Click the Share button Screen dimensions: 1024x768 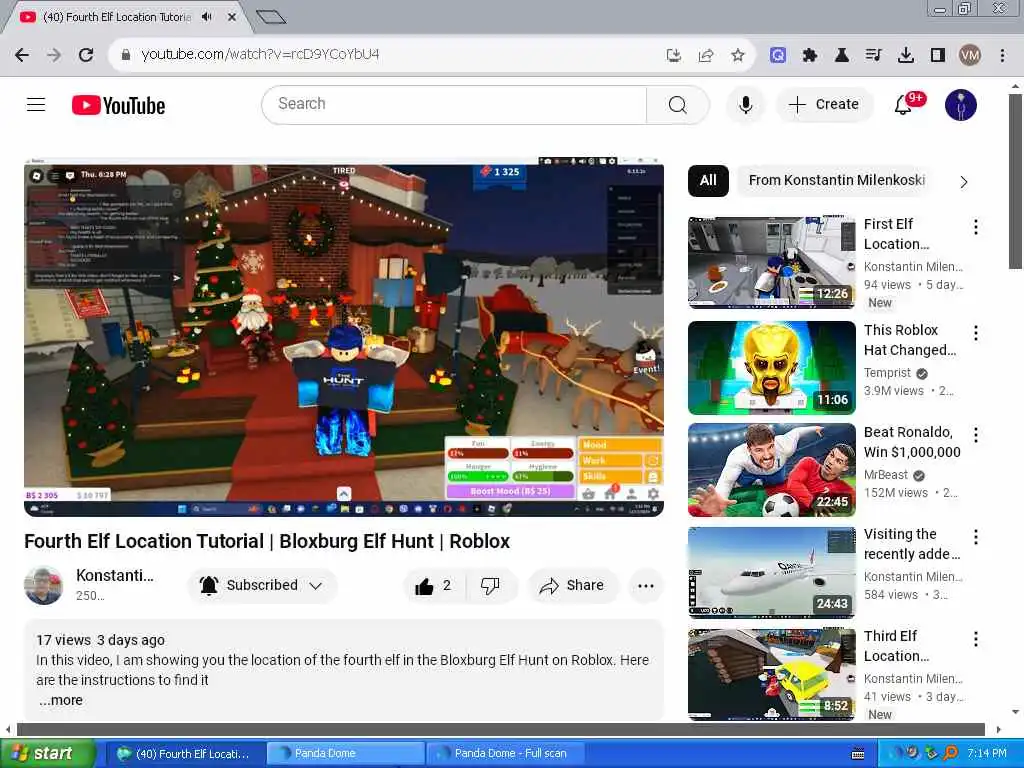point(572,586)
